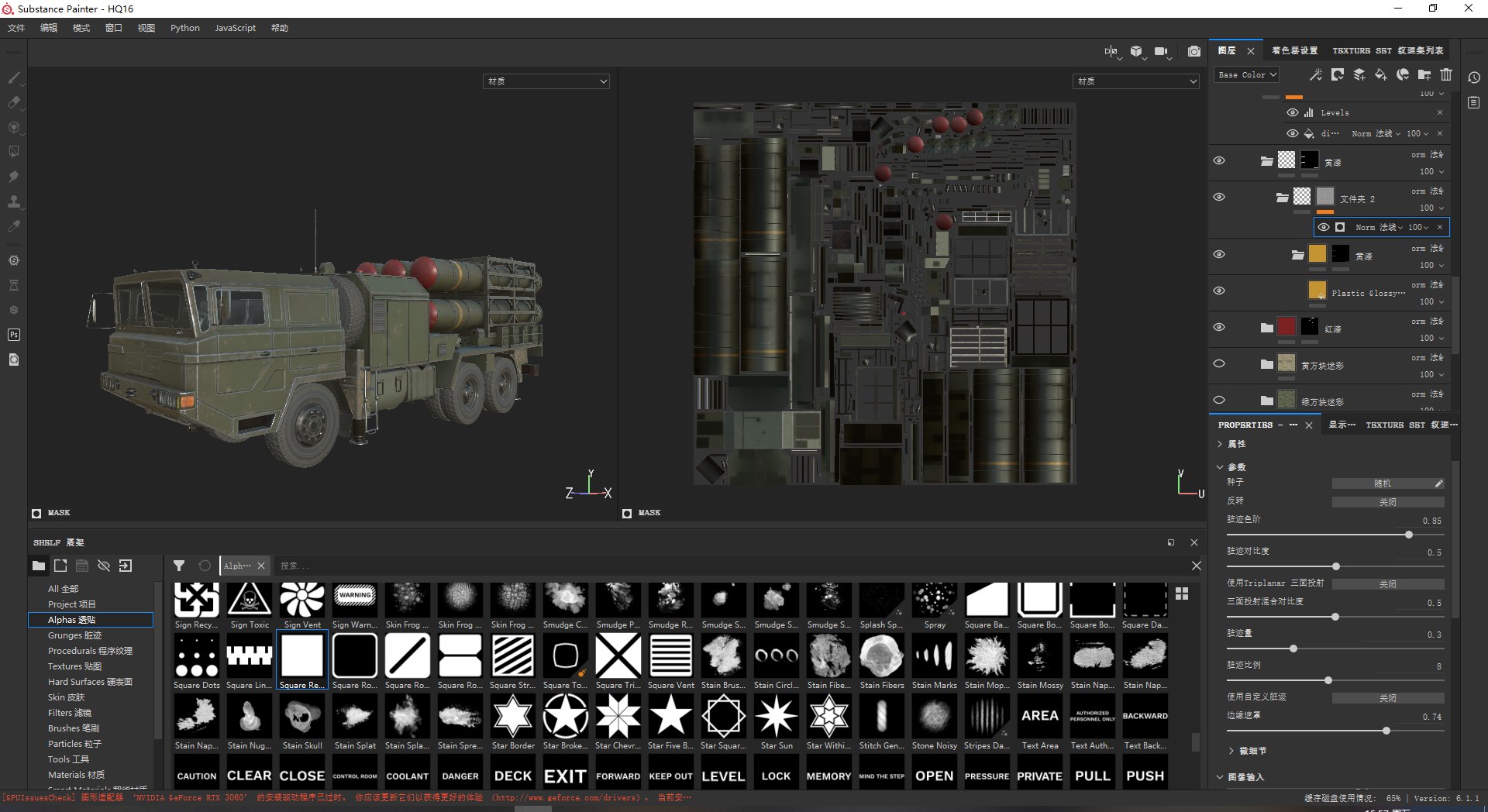1488x812 pixels.
Task: Activate the color picker eyedropper tool
Action: (14, 226)
